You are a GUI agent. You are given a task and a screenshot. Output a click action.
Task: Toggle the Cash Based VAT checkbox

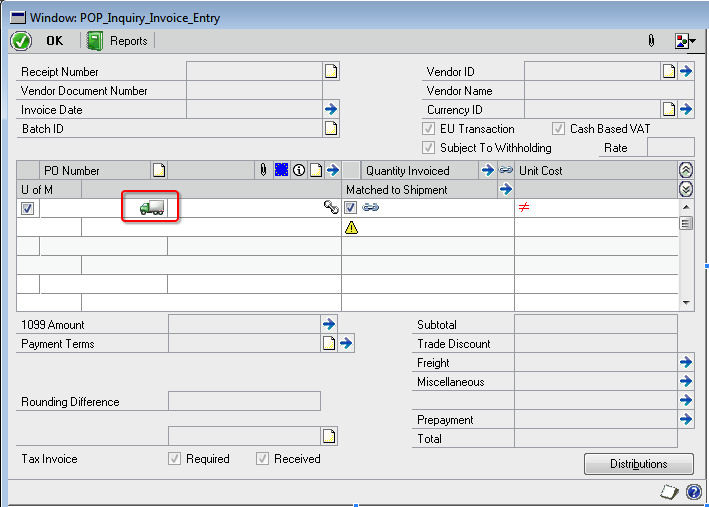(559, 129)
